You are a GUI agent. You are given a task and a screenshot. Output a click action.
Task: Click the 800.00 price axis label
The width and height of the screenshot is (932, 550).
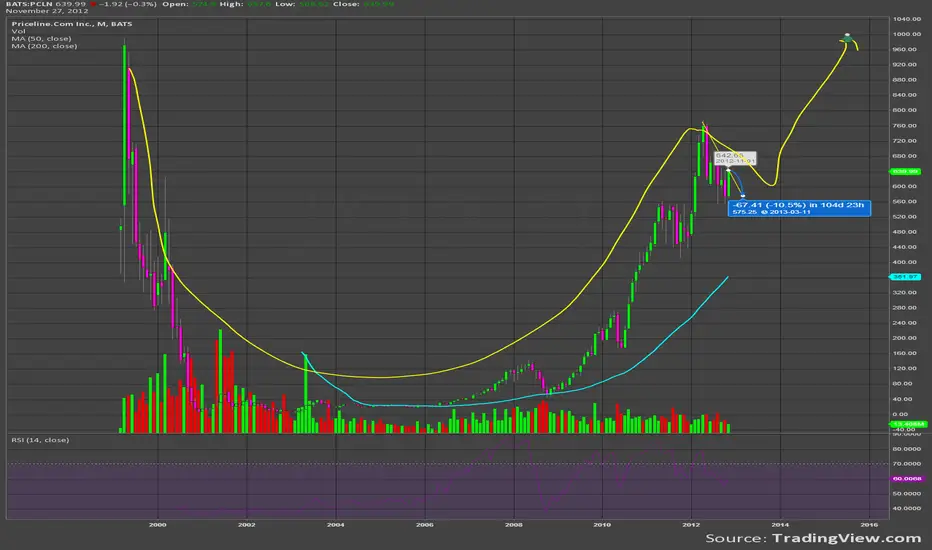click(x=904, y=110)
